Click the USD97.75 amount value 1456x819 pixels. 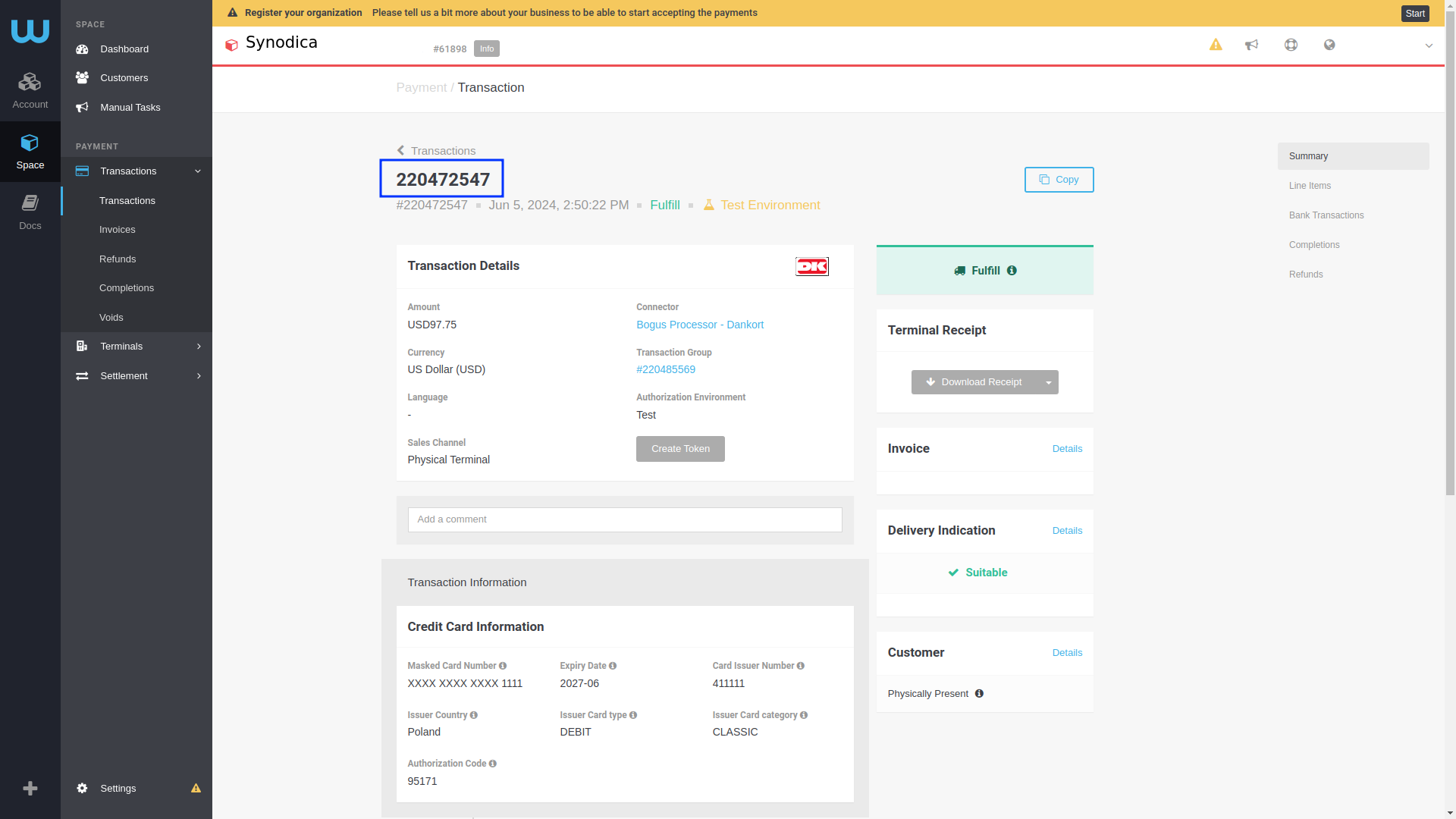(431, 325)
